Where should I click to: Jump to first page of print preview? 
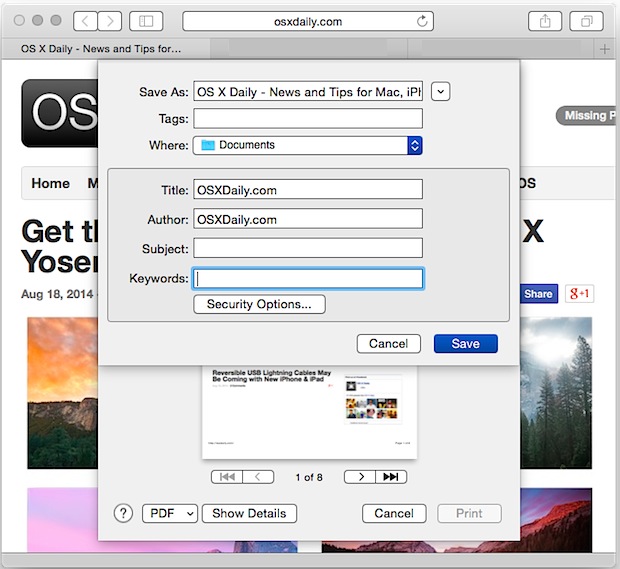[x=227, y=477]
